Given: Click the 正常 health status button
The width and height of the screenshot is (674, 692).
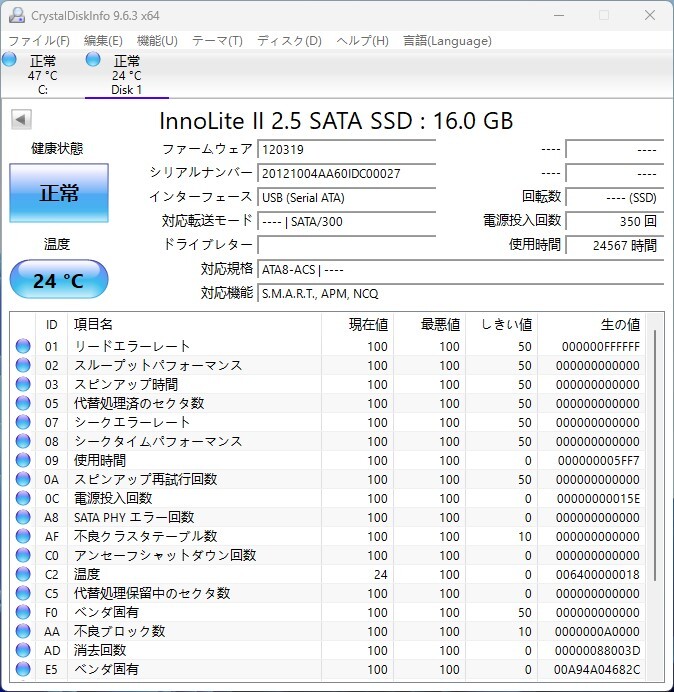Looking at the screenshot, I should 59,193.
